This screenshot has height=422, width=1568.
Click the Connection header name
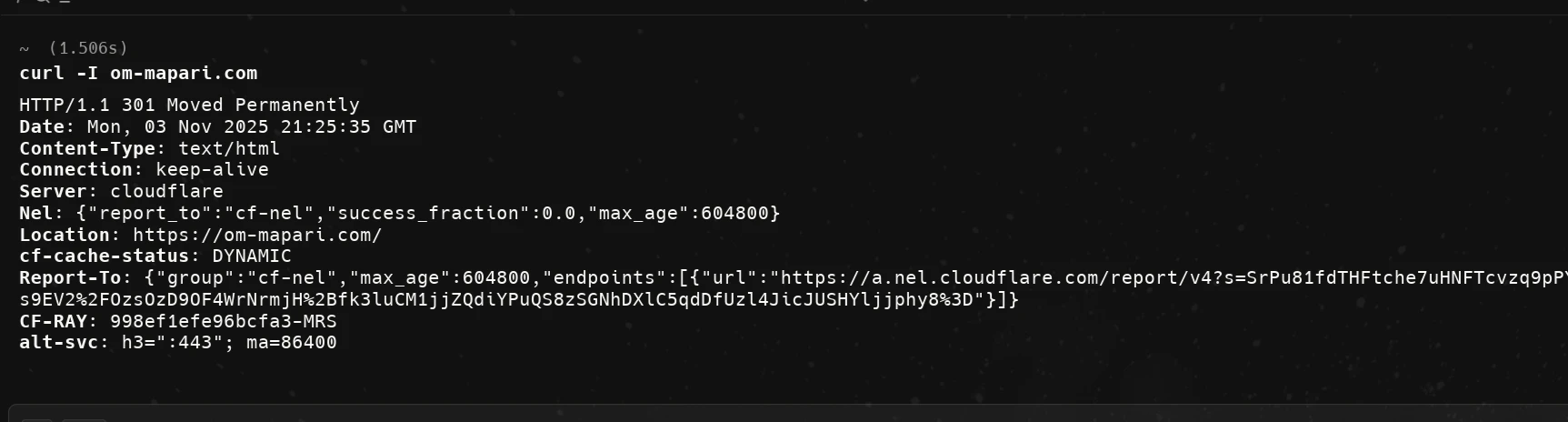pos(76,170)
